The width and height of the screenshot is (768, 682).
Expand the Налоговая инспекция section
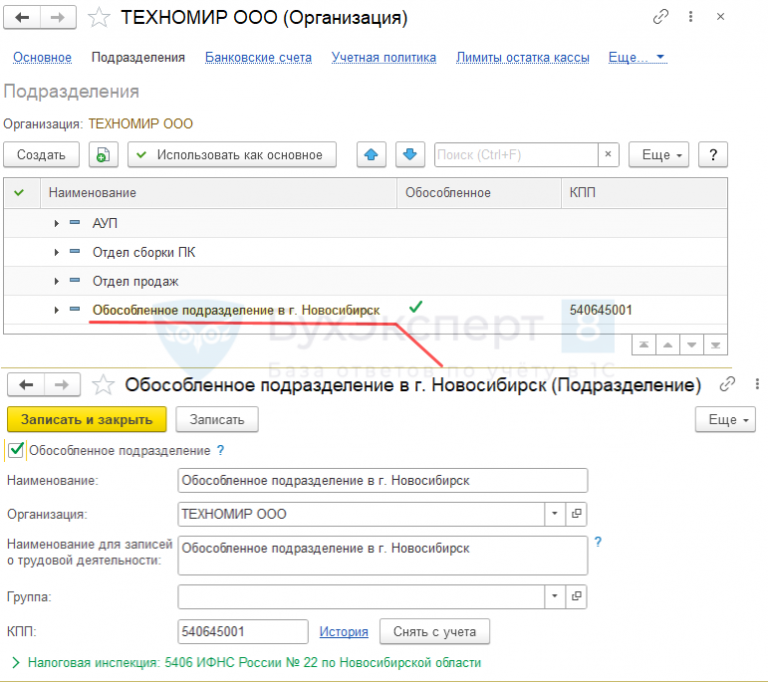coord(16,662)
